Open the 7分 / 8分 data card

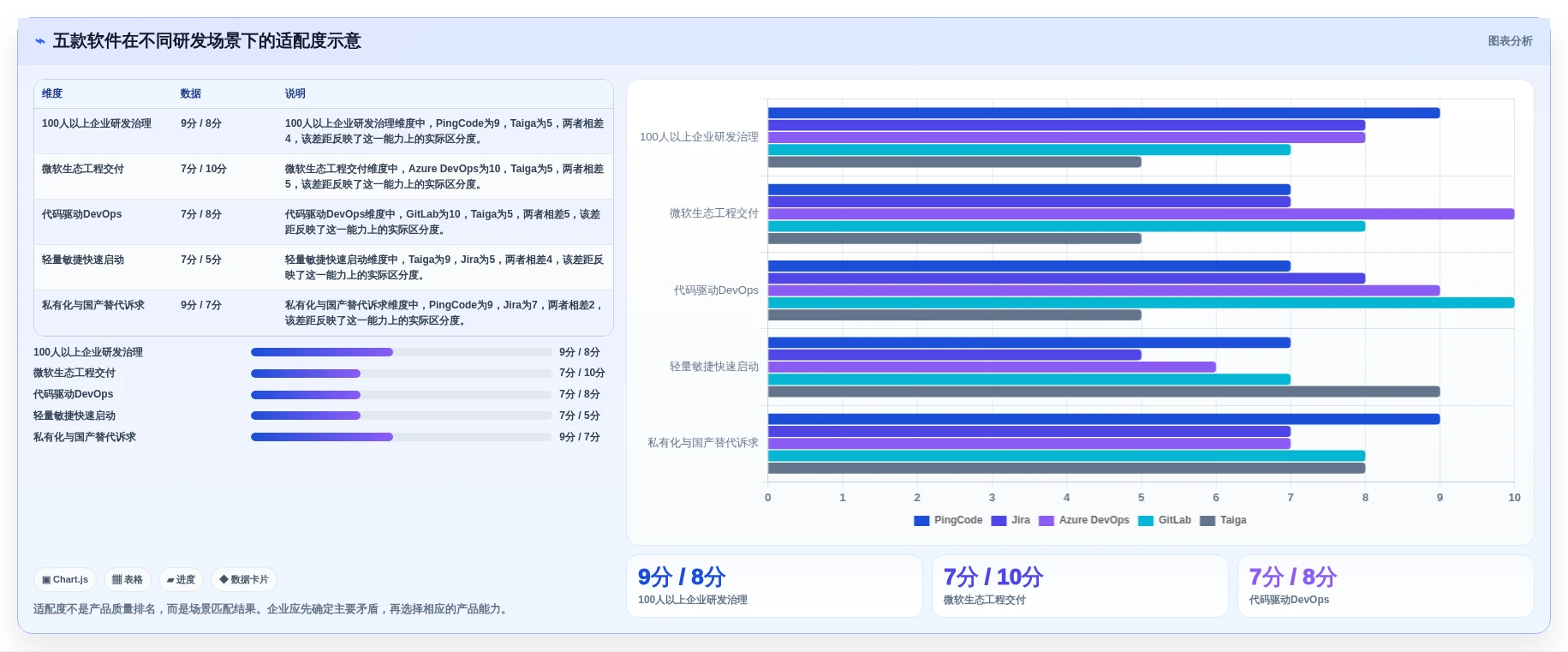pyautogui.click(x=1386, y=586)
